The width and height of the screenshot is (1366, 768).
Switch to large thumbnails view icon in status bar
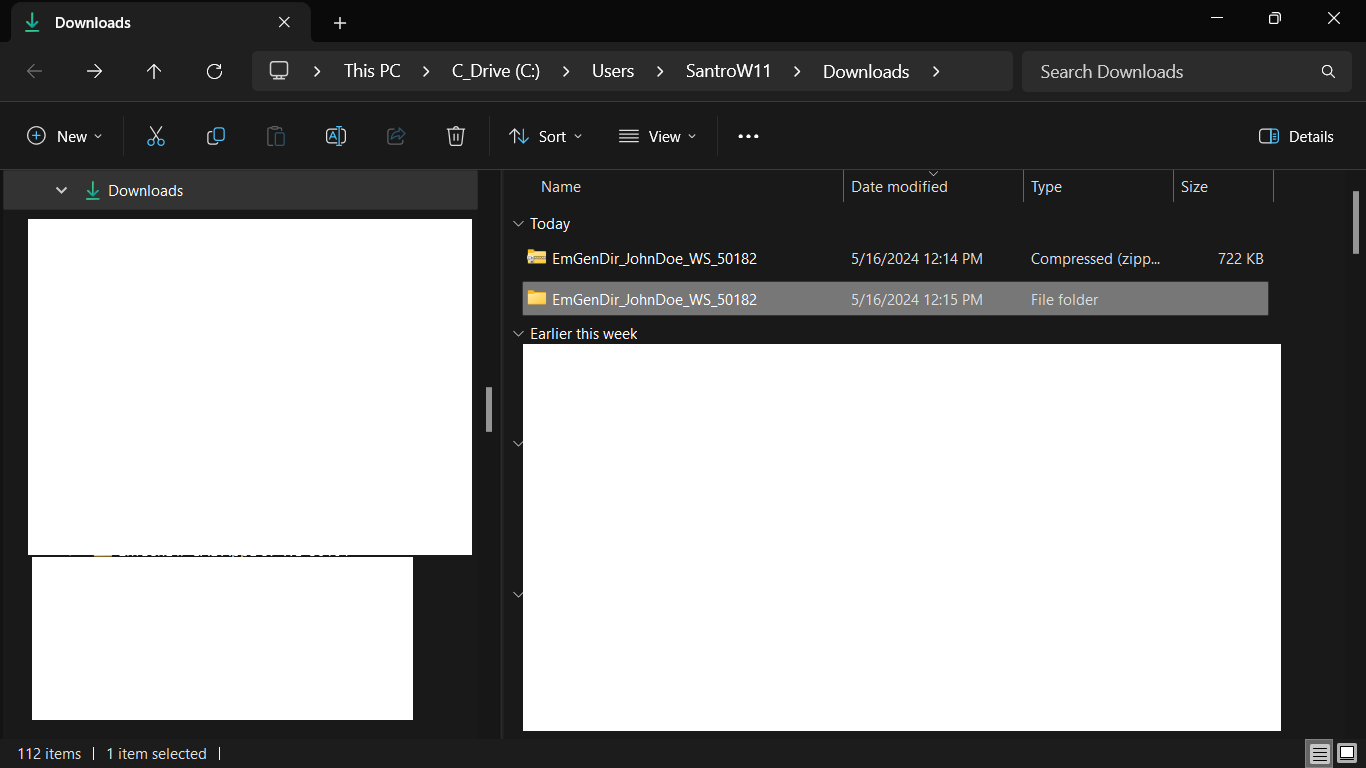[1346, 753]
